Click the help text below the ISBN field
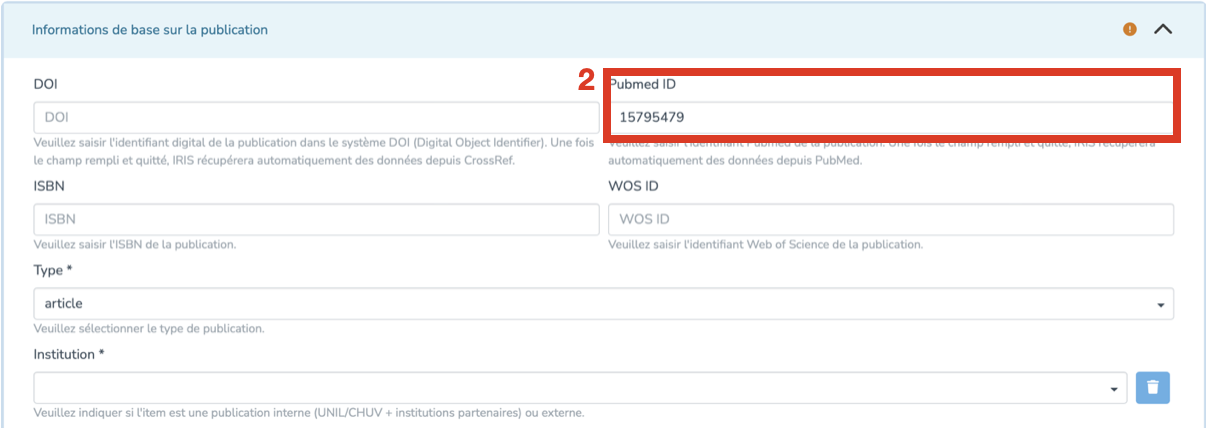Image resolution: width=1208 pixels, height=442 pixels. [x=135, y=245]
